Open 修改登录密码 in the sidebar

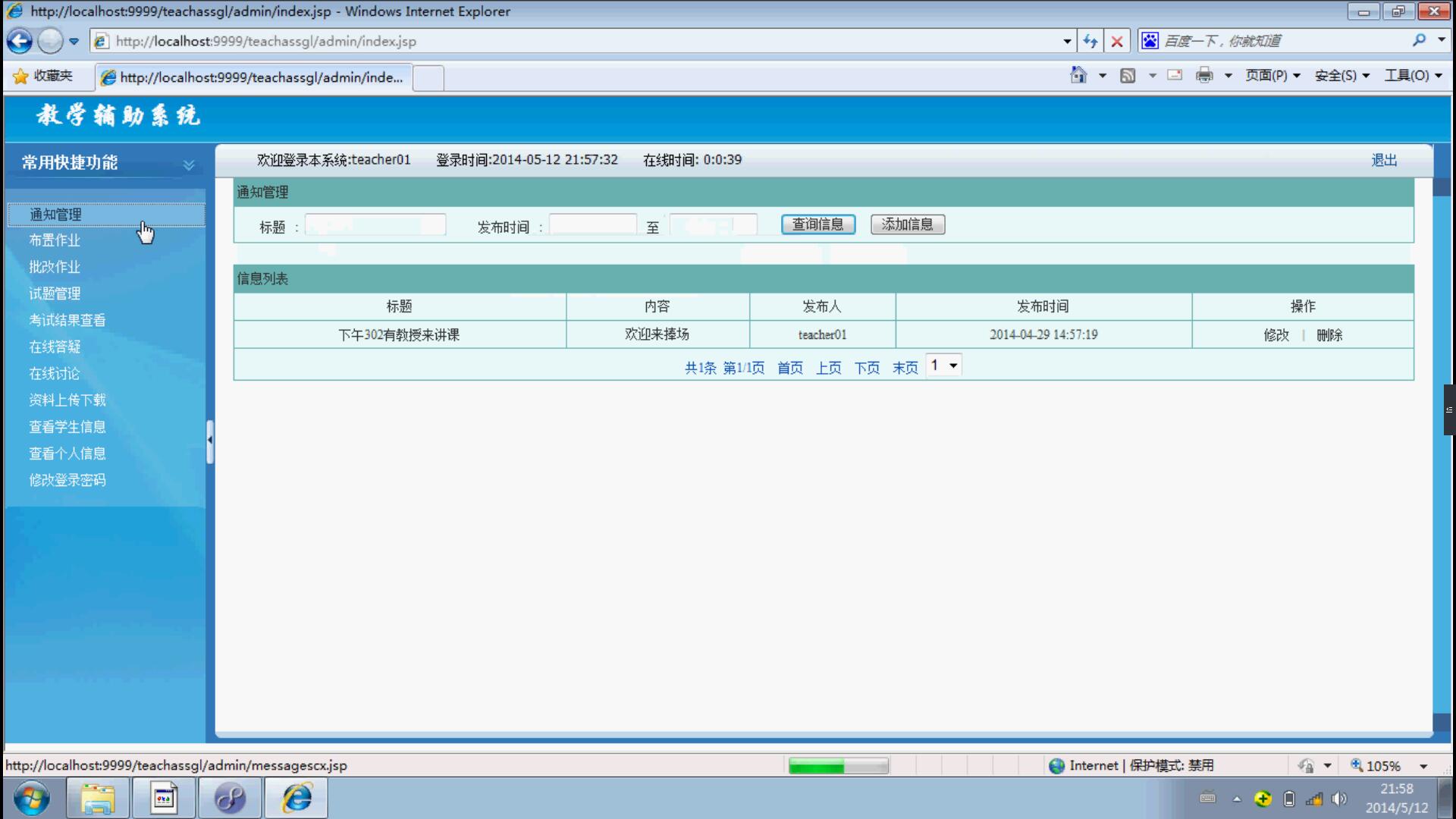click(67, 480)
